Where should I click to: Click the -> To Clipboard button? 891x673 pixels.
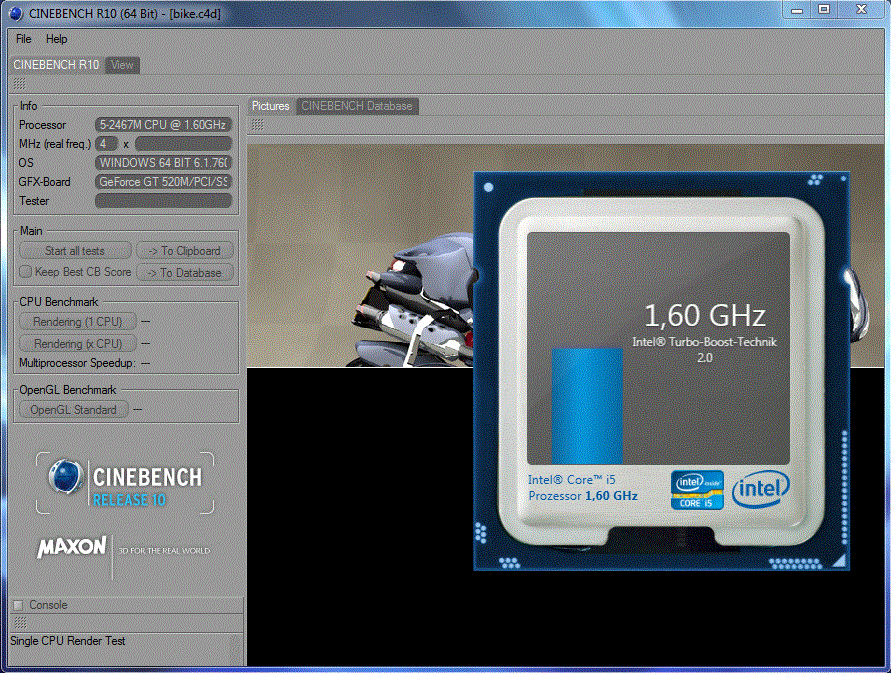185,251
